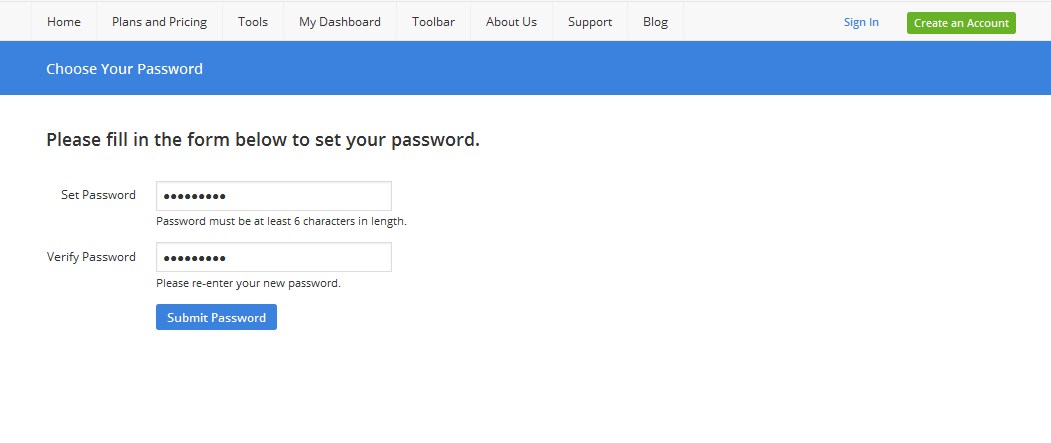
Task: Click the 'Verify Password' field label
Action: click(91, 257)
